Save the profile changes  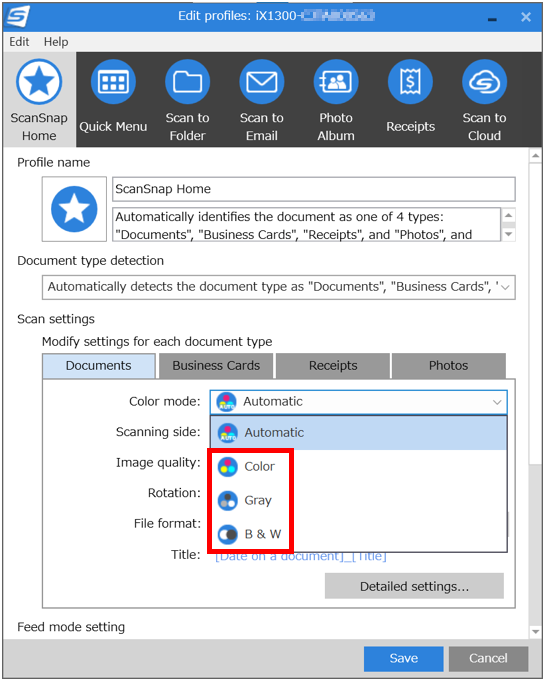click(404, 659)
